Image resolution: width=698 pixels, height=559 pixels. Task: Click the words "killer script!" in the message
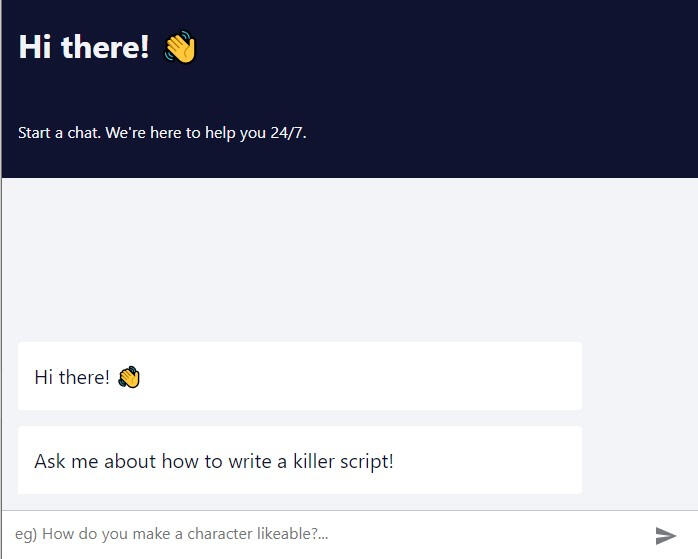click(343, 461)
